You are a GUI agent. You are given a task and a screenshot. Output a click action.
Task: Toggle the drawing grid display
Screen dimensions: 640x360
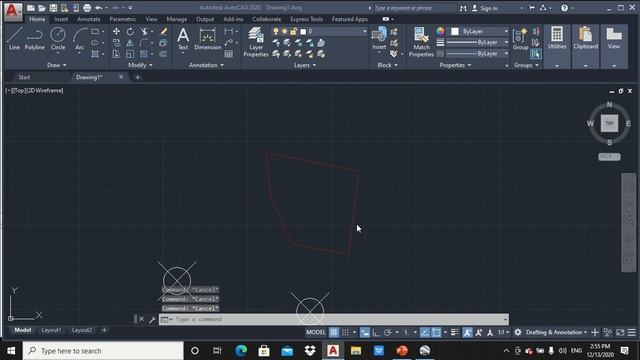(333, 332)
